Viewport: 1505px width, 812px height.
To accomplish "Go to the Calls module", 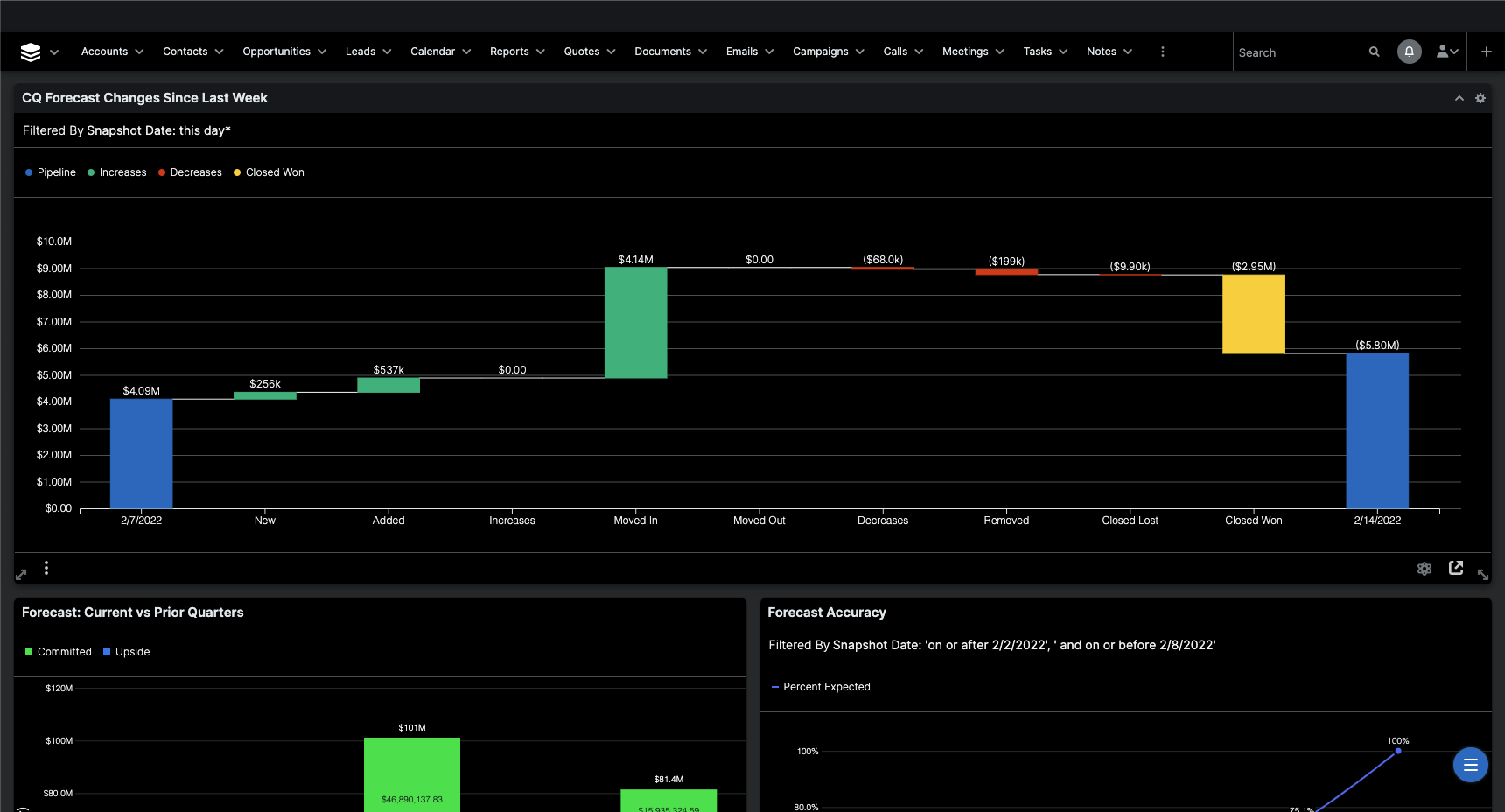I will point(895,52).
